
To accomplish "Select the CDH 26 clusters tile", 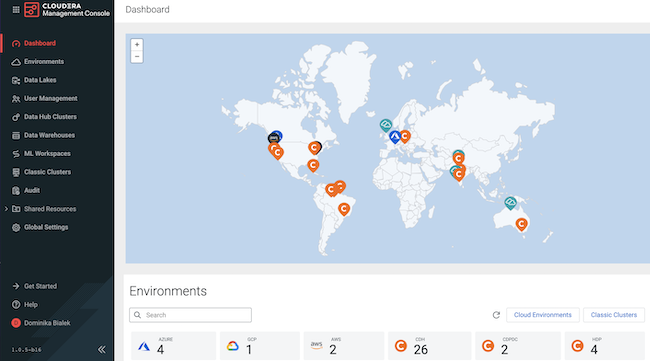I will [x=429, y=346].
